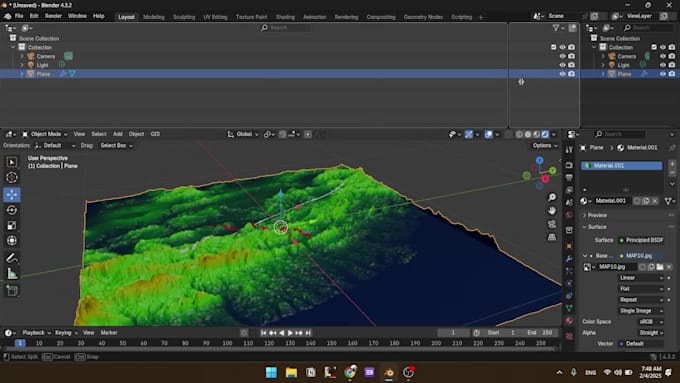This screenshot has height=383, width=680.
Task: Click the Blender icon in Windows taskbar
Action: pyautogui.click(x=389, y=372)
